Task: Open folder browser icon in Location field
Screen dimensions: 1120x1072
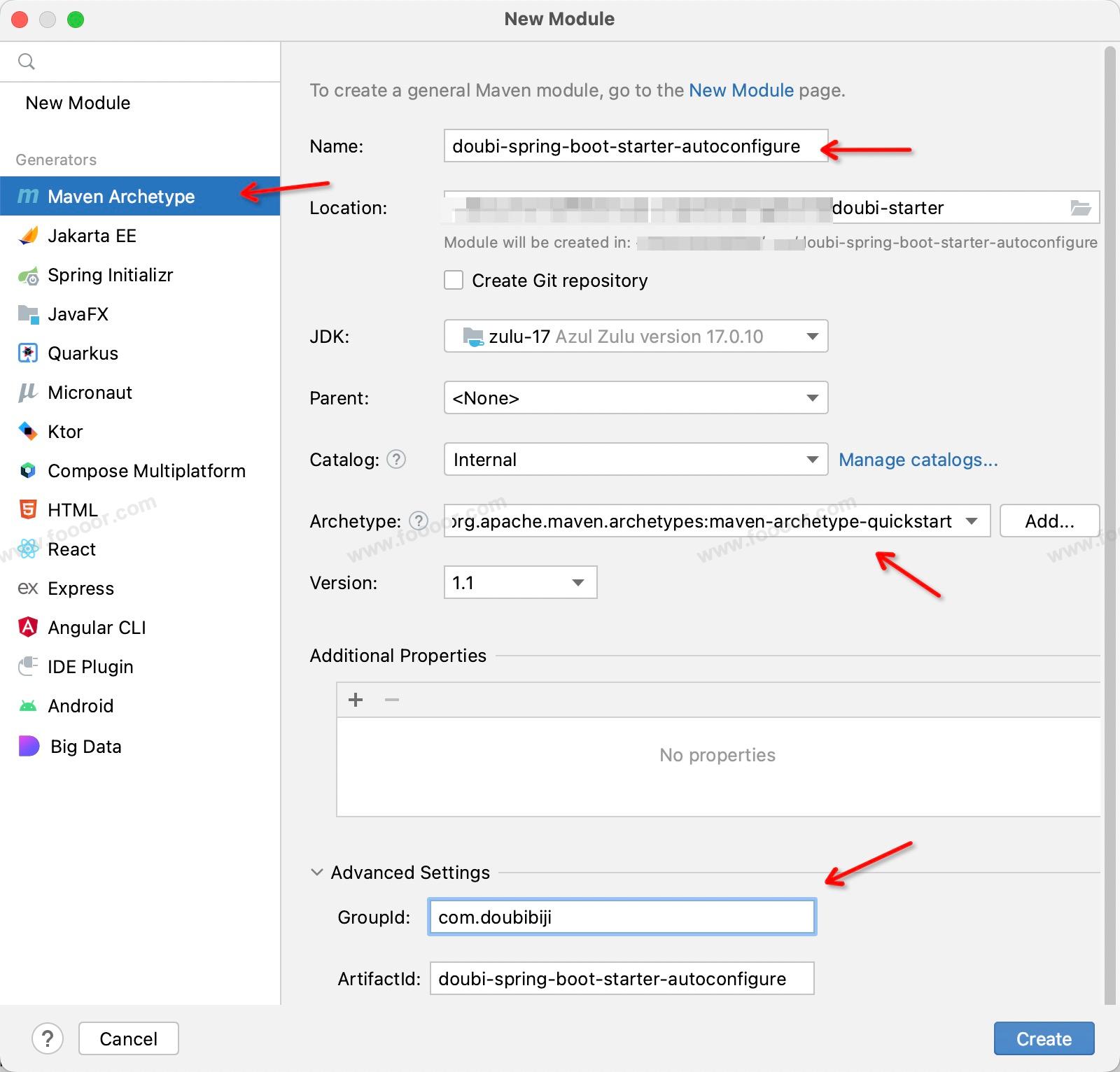Action: (1081, 208)
